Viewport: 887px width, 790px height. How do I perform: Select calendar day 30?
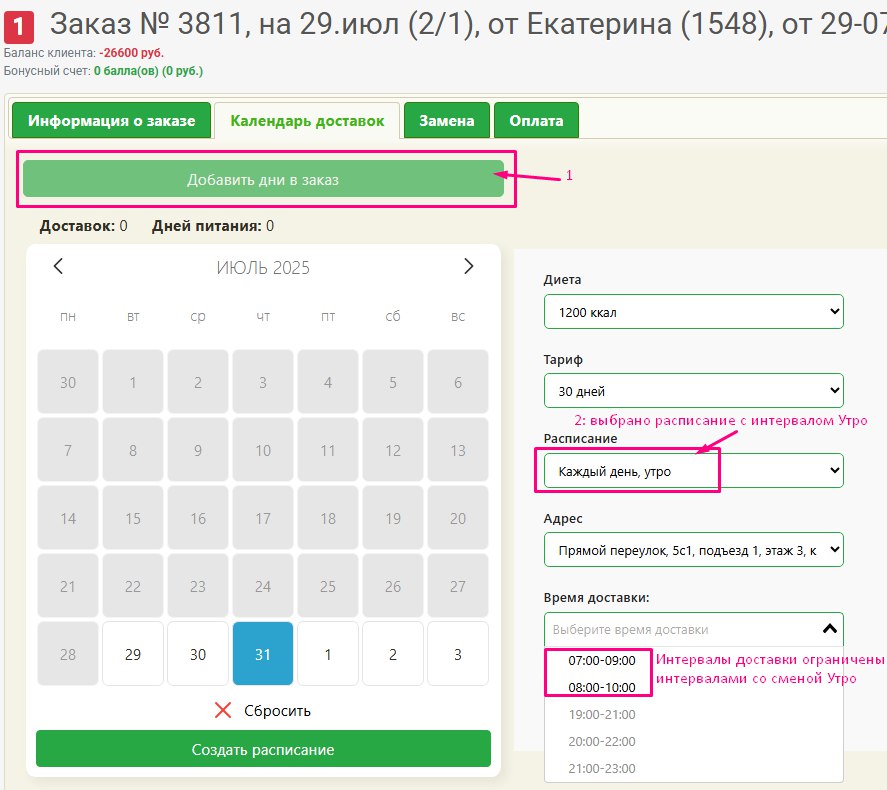coord(198,654)
